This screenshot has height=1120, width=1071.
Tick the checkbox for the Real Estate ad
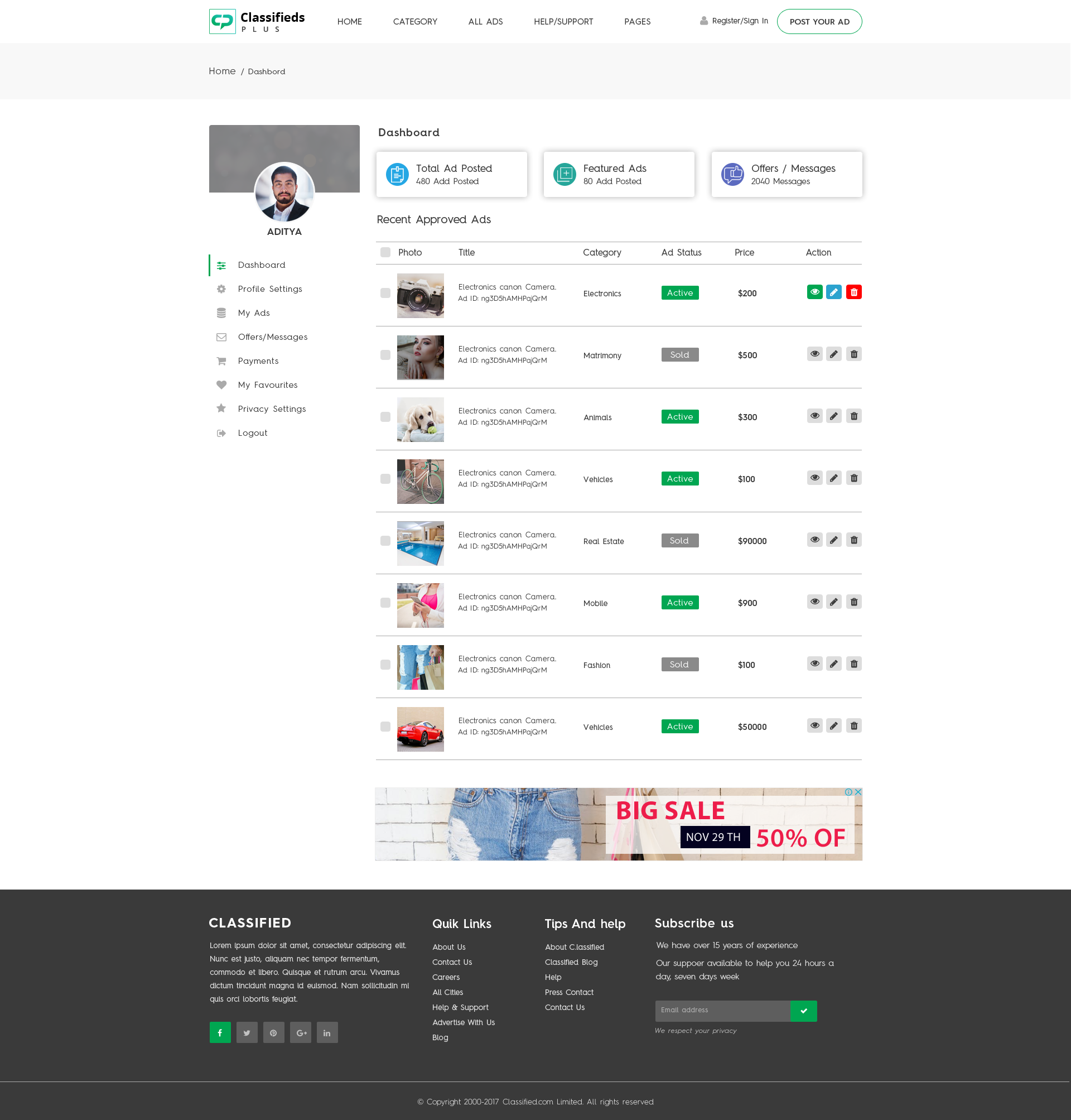coord(385,541)
